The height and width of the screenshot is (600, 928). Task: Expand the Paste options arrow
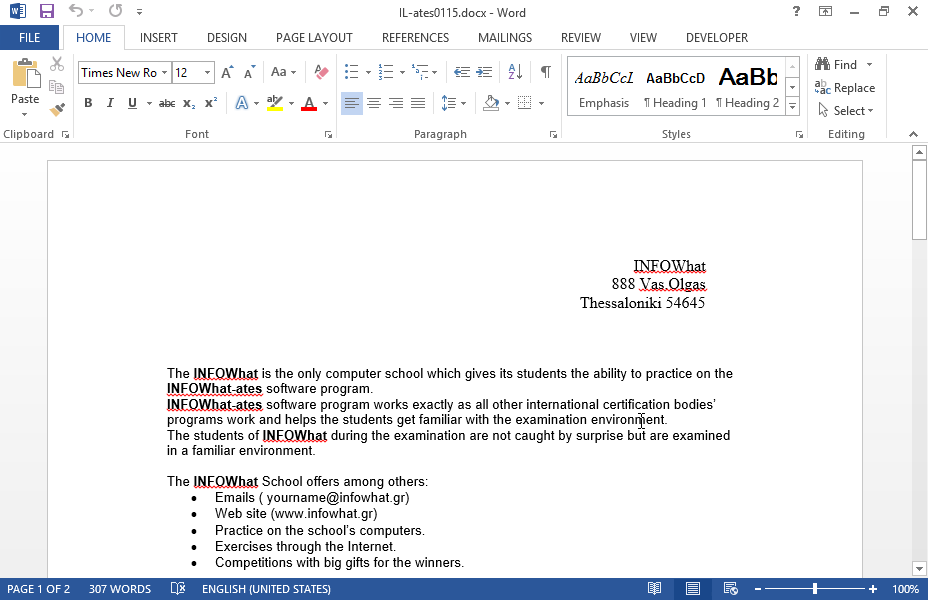tap(25, 114)
